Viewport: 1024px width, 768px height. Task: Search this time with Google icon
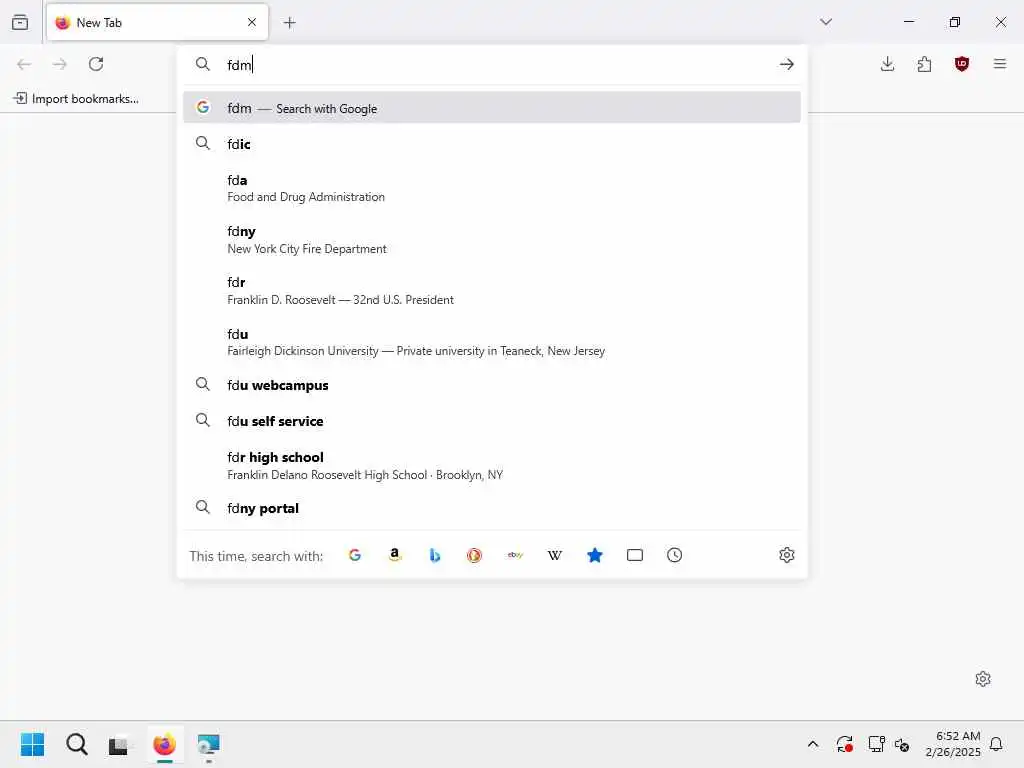[355, 555]
